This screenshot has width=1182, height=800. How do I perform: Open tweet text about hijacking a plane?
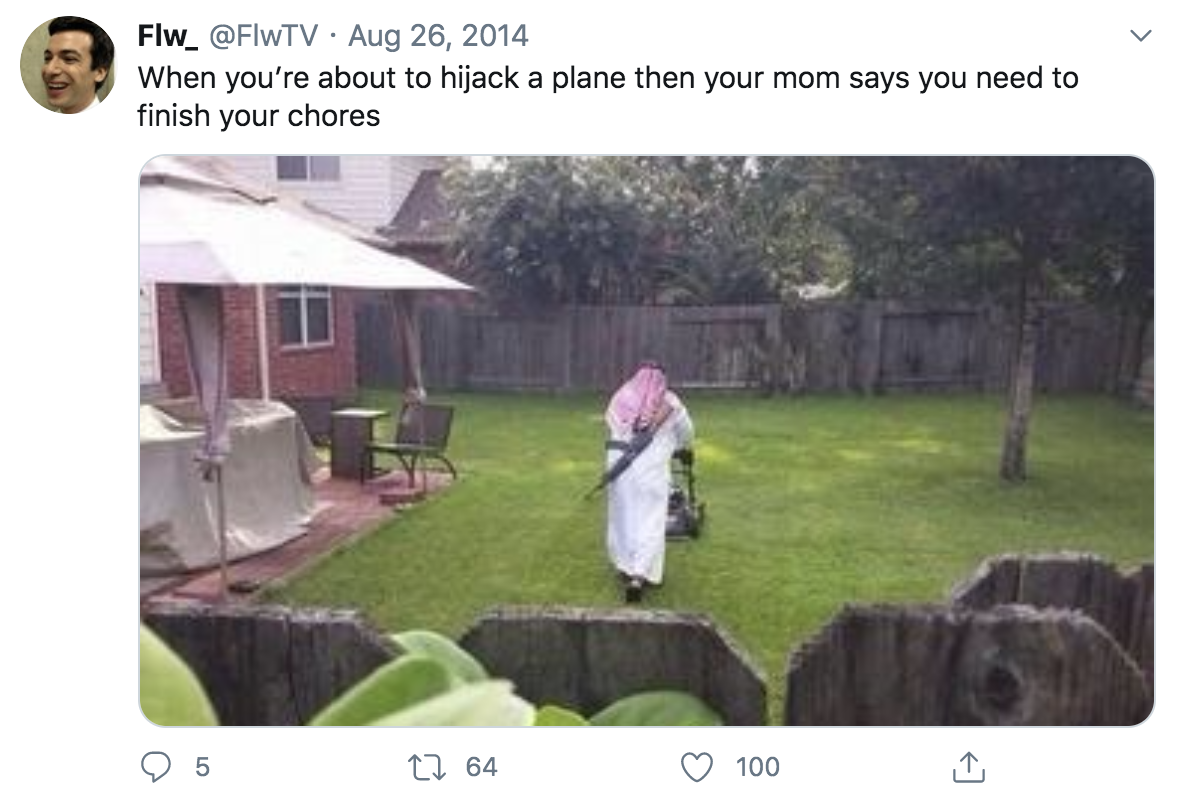tap(608, 97)
